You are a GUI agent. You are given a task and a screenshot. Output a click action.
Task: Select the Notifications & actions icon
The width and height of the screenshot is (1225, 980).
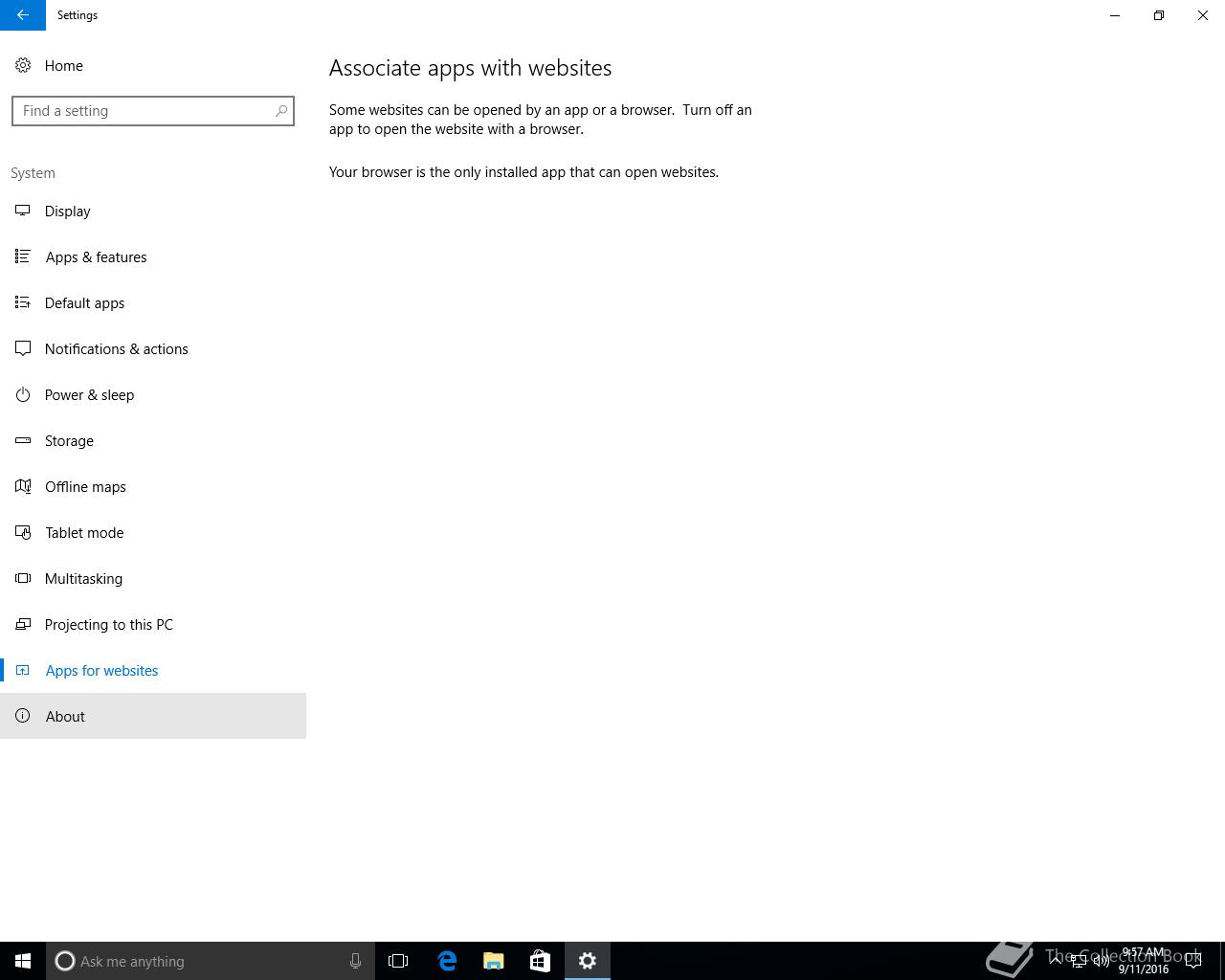23,348
